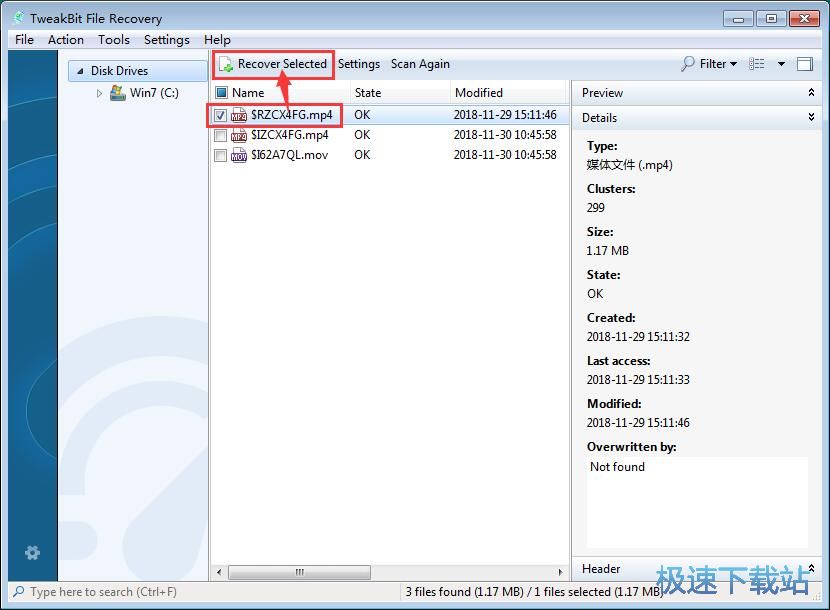
Task: Click the horizontal scrollbar right arrow
Action: pyautogui.click(x=561, y=572)
